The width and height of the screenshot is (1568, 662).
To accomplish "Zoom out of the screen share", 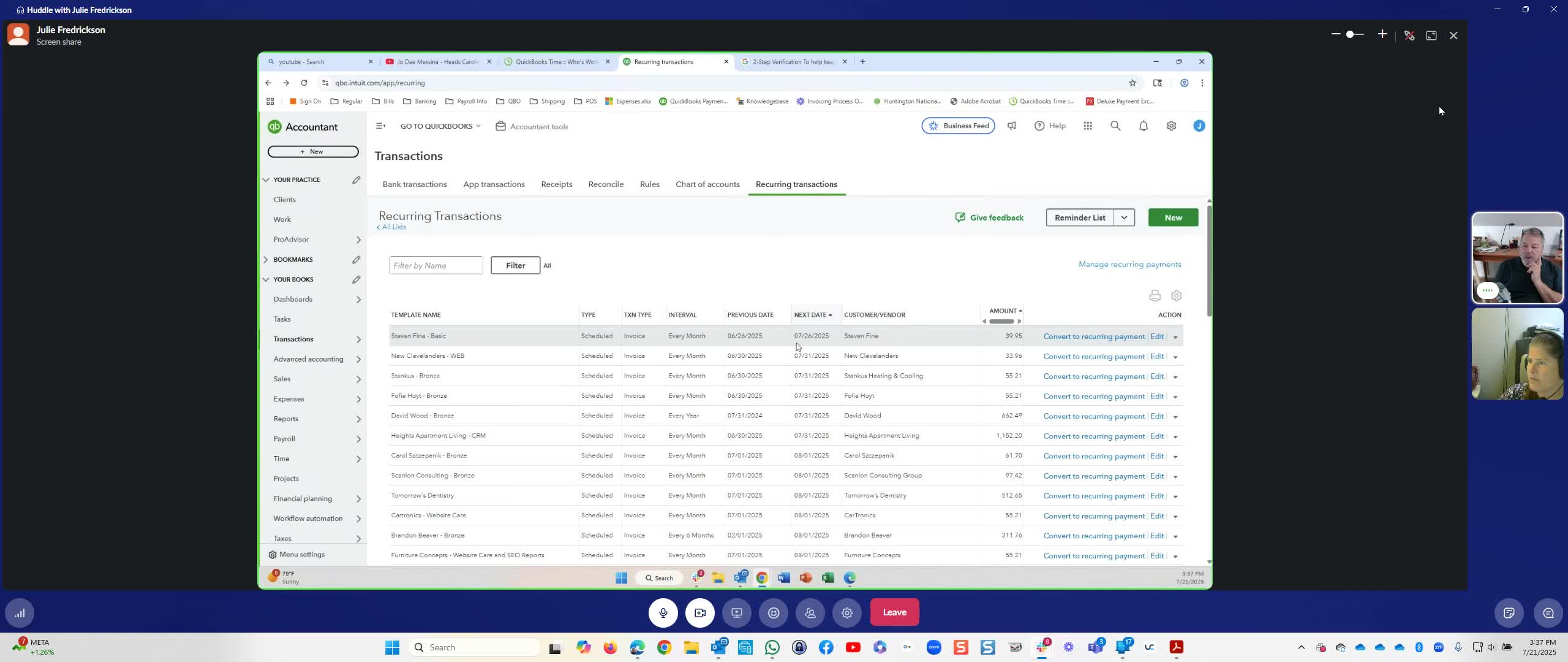I will [1336, 34].
